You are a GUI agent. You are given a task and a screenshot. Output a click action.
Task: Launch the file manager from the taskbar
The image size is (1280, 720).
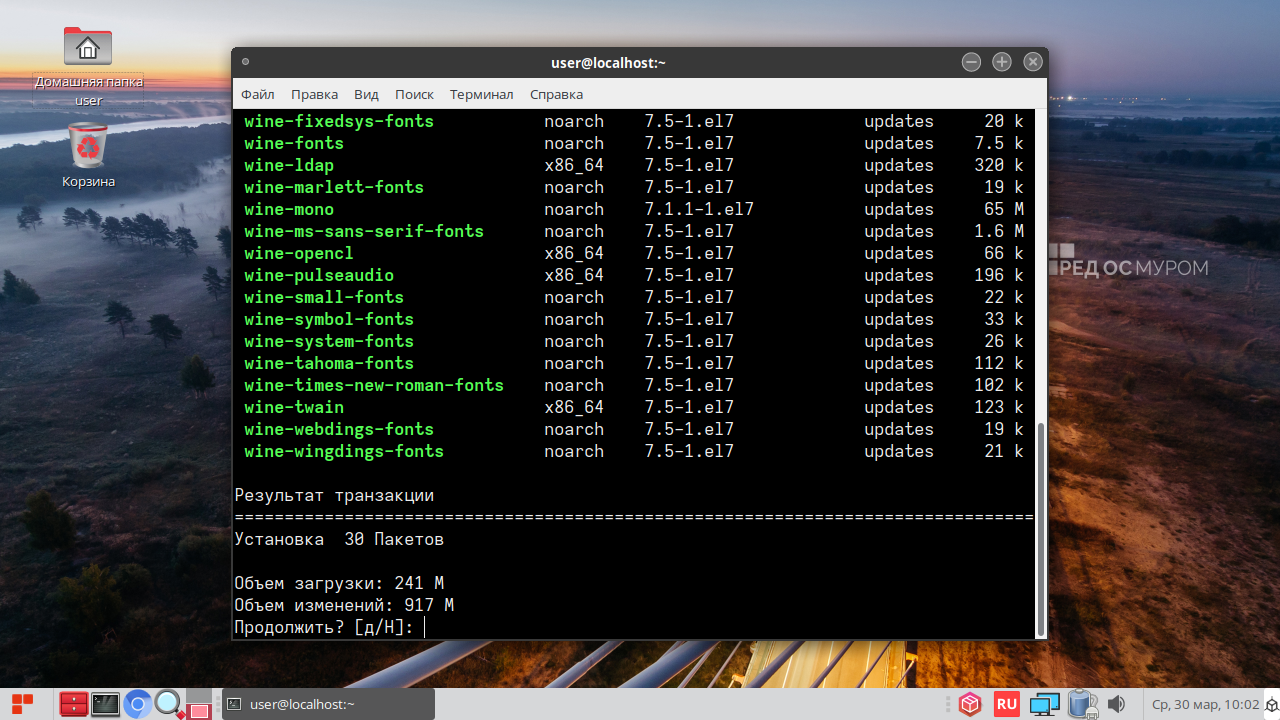click(x=73, y=704)
